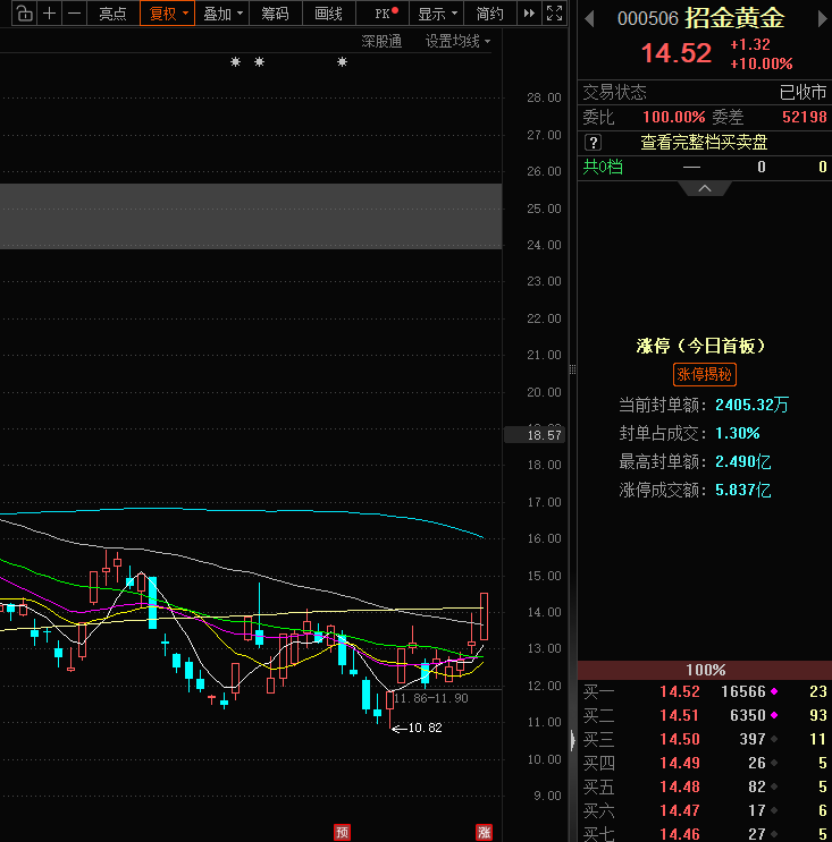Click left-edge panel expand arrow near 买三

(573, 740)
